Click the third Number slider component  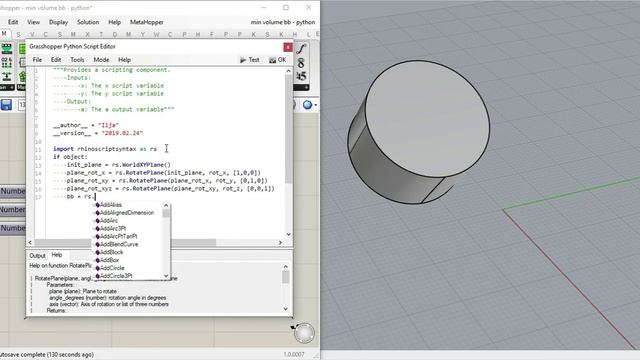point(13,228)
